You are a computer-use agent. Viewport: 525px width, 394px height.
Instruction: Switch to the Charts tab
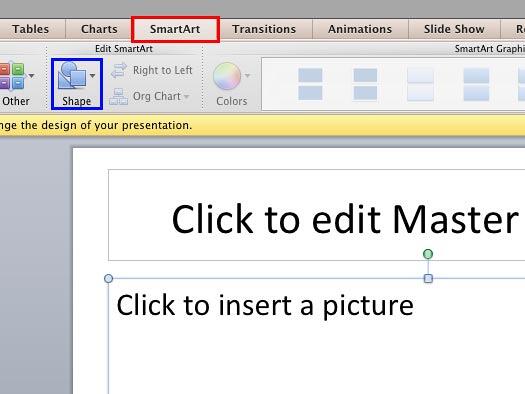pos(99,29)
